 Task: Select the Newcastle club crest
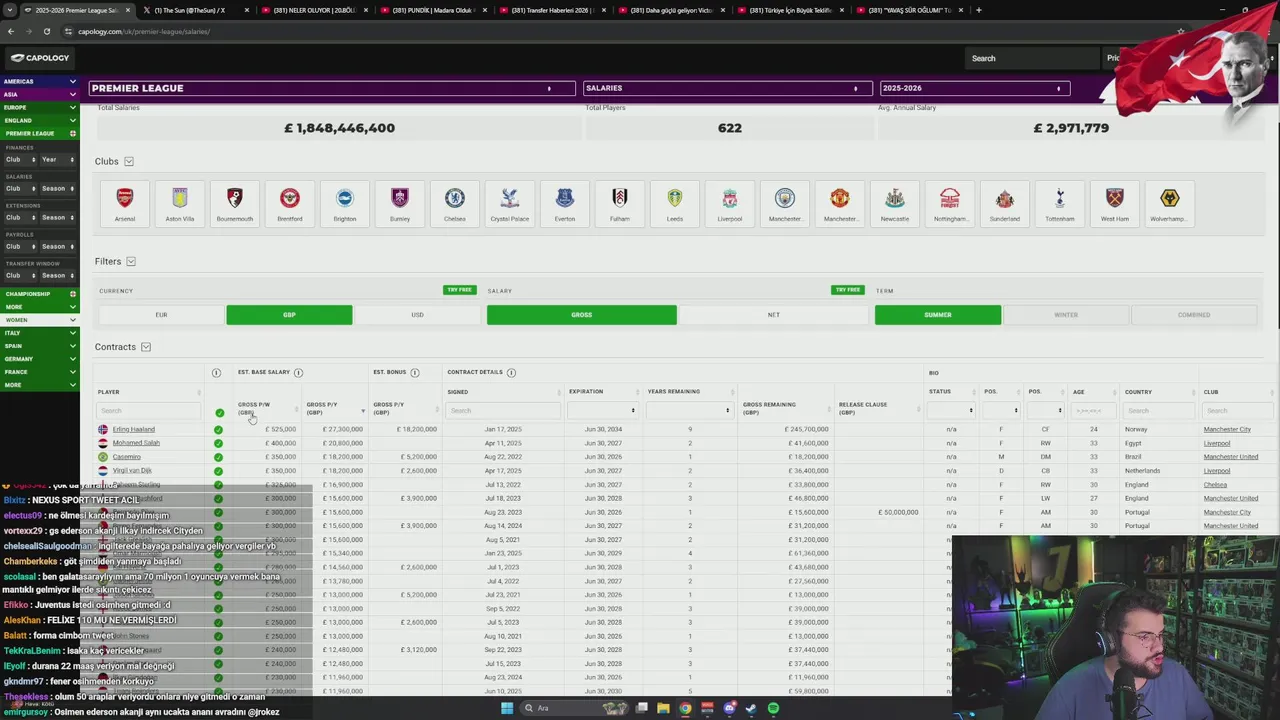[894, 198]
